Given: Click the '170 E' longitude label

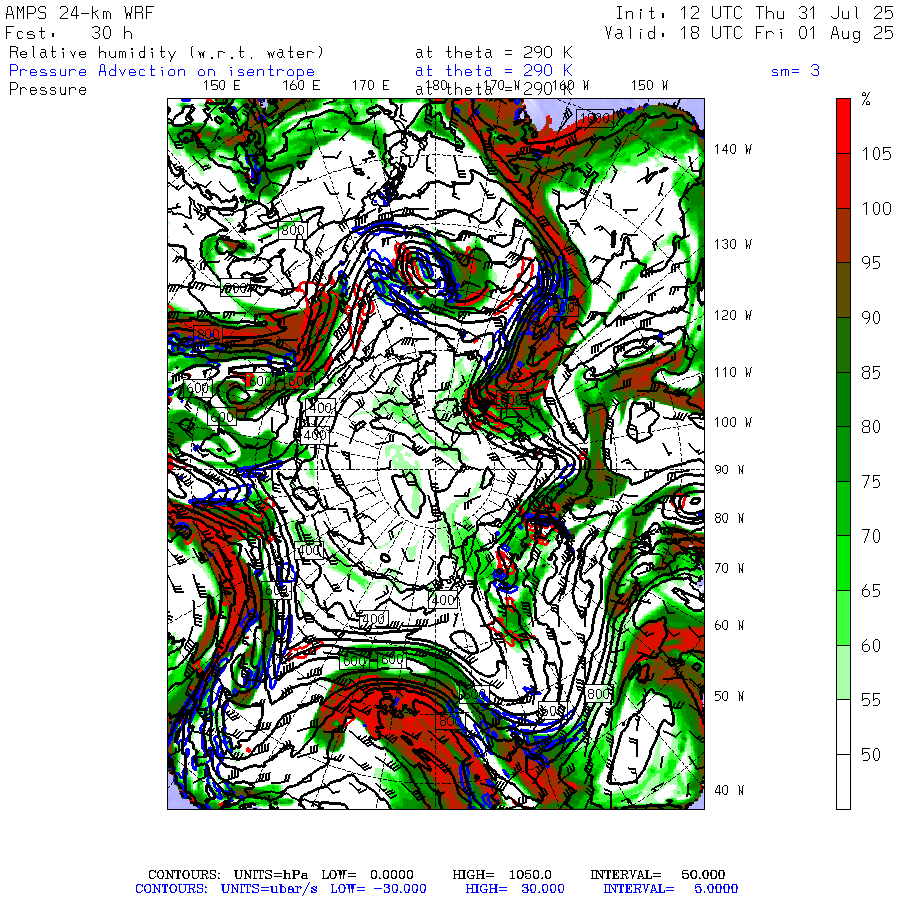Looking at the screenshot, I should 371,86.
